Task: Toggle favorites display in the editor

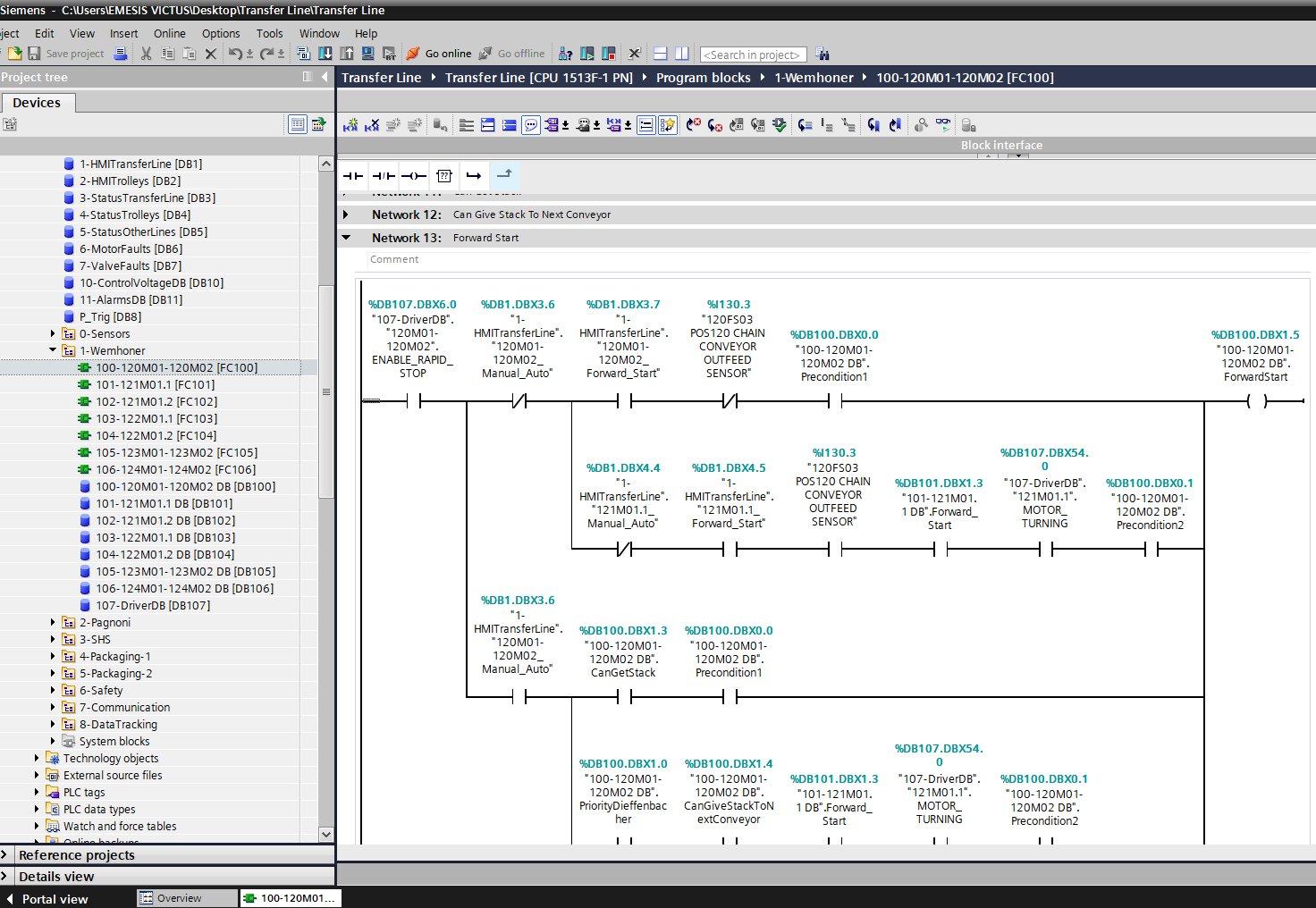Action: 668,125
